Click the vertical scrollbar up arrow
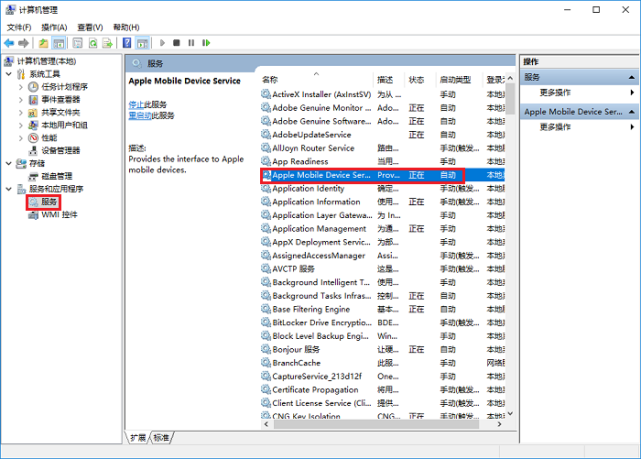The height and width of the screenshot is (459, 641). tap(510, 78)
